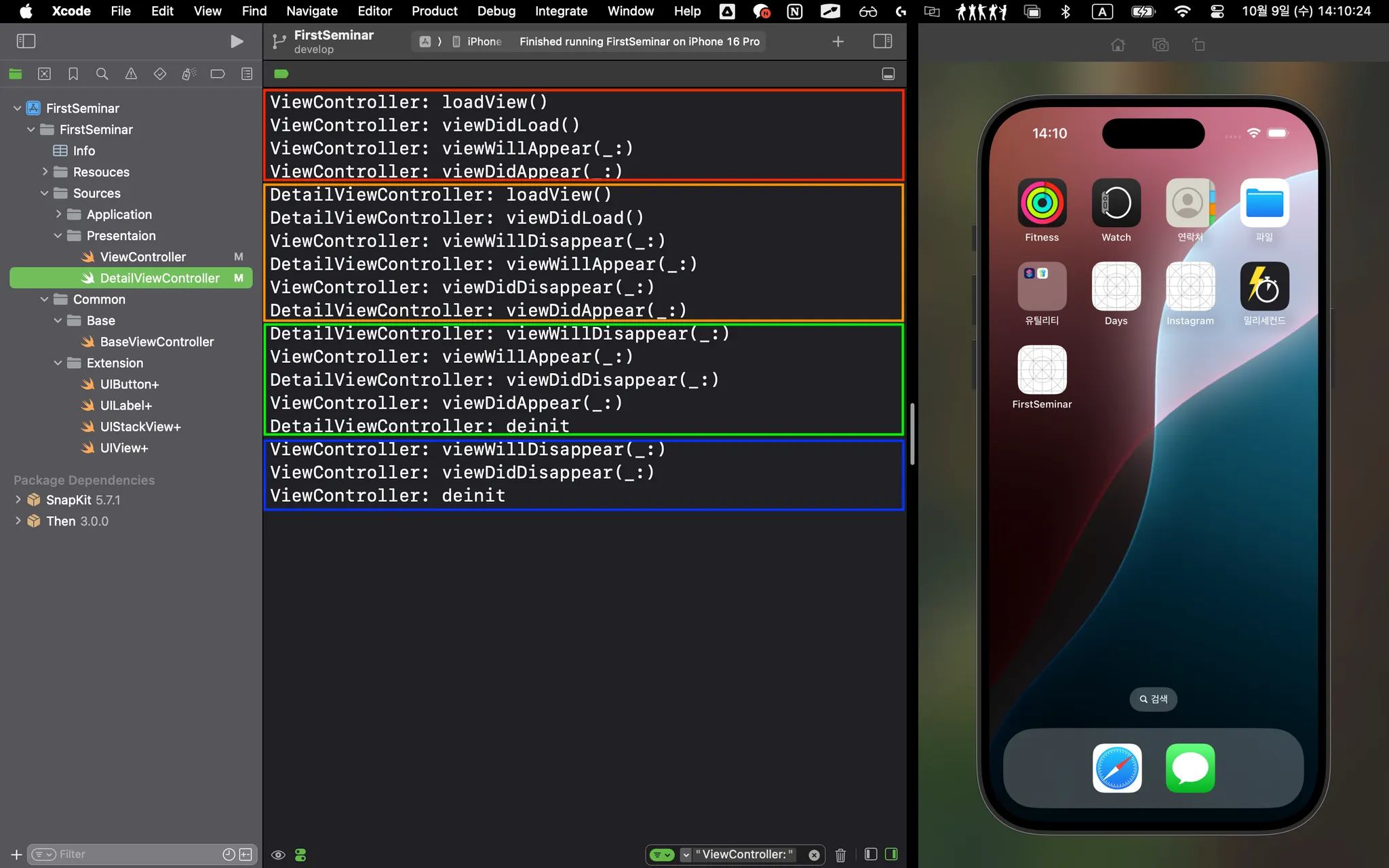1389x868 pixels.
Task: Collapse the Presentaion folder
Action: tap(58, 236)
